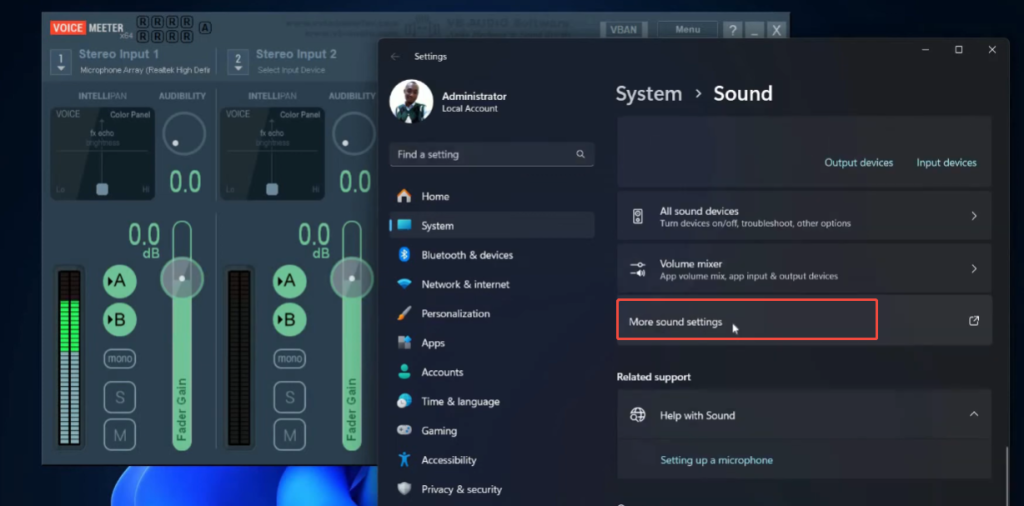The height and width of the screenshot is (506, 1024).
Task: Click the Apps icon in sidebar
Action: [404, 342]
